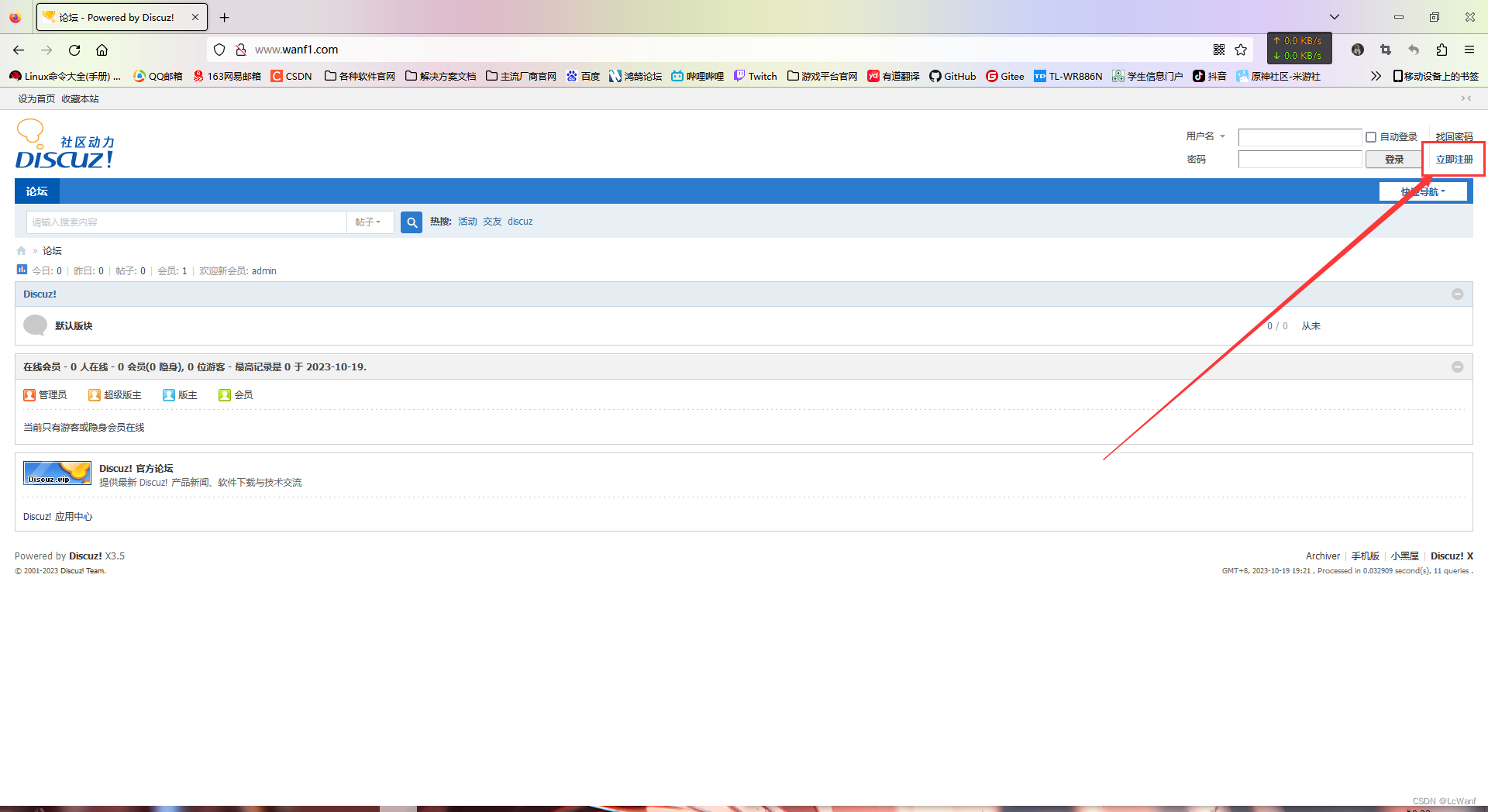Open a new tab with plus button
The height and width of the screenshot is (812, 1488).
pyautogui.click(x=225, y=17)
